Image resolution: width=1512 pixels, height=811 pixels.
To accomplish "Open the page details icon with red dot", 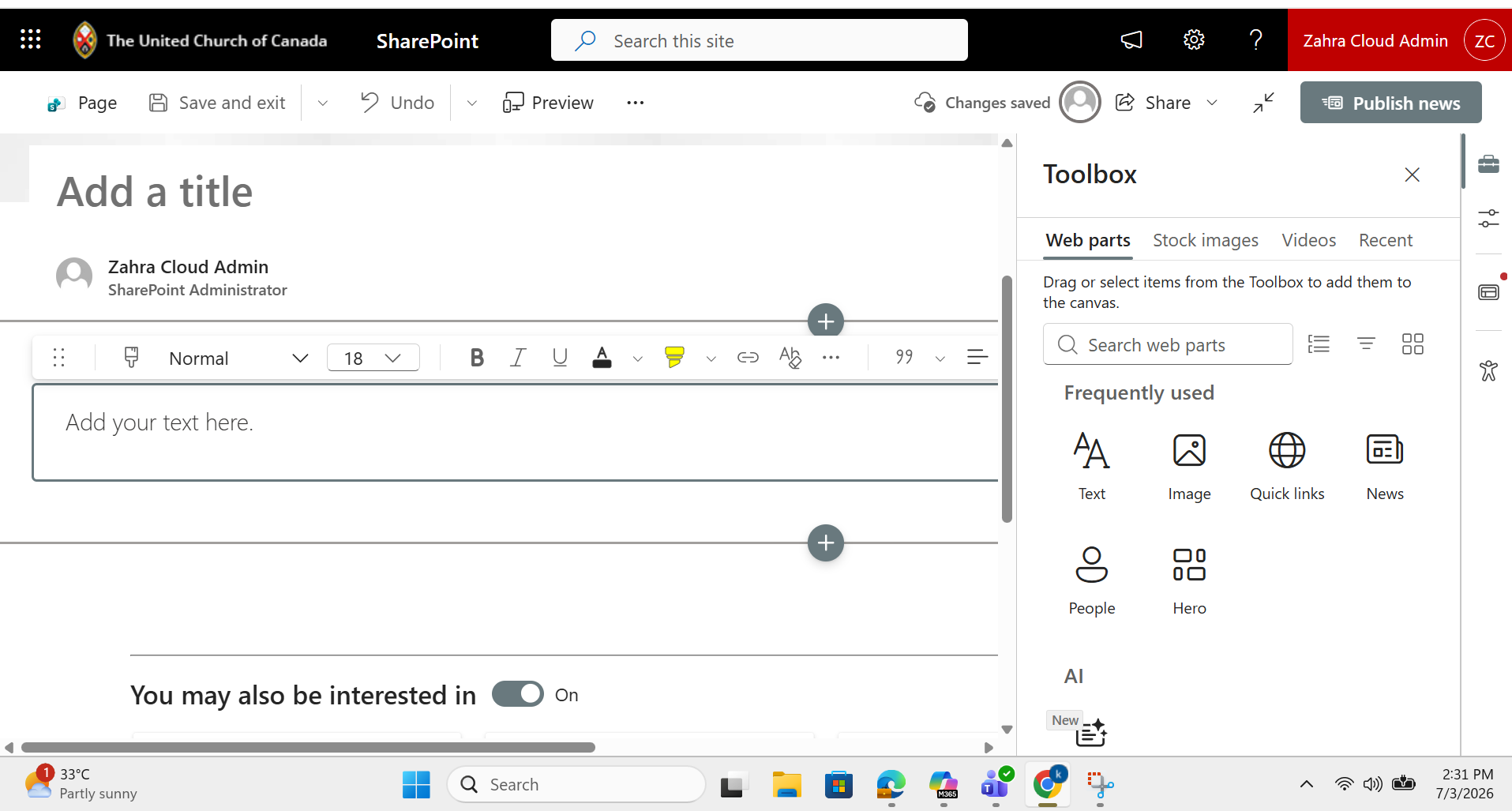I will click(x=1488, y=291).
